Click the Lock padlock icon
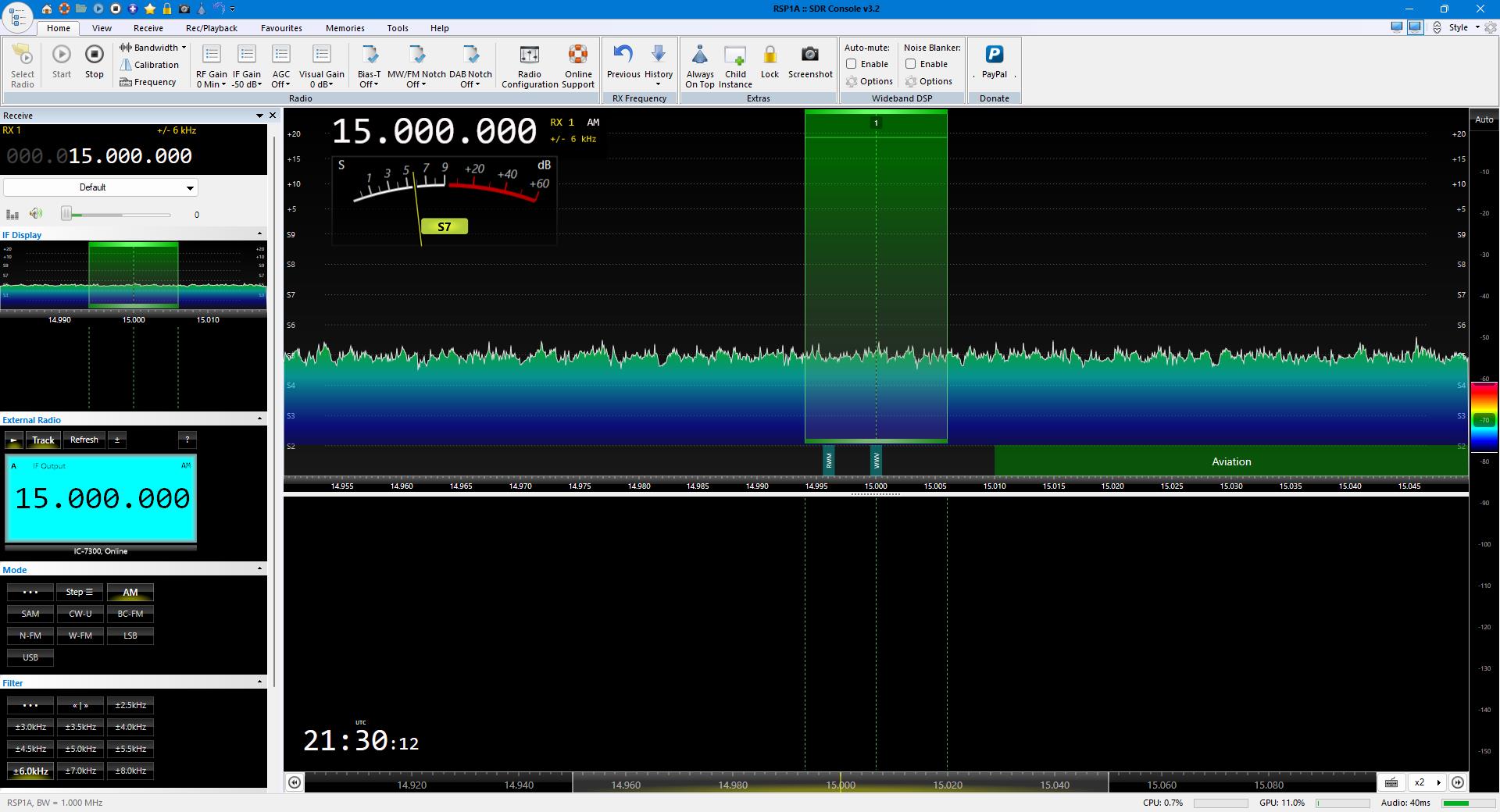The width and height of the screenshot is (1500, 812). coord(770,55)
